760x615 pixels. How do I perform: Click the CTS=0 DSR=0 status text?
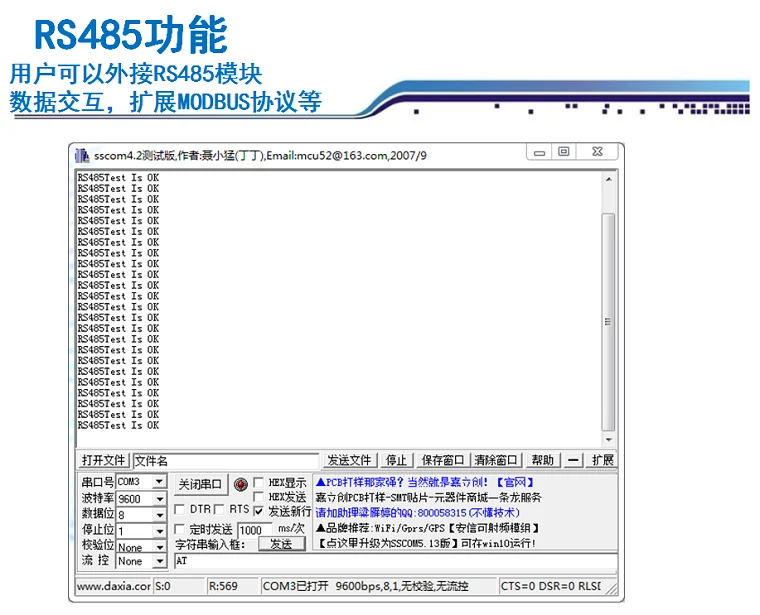pyautogui.click(x=551, y=586)
